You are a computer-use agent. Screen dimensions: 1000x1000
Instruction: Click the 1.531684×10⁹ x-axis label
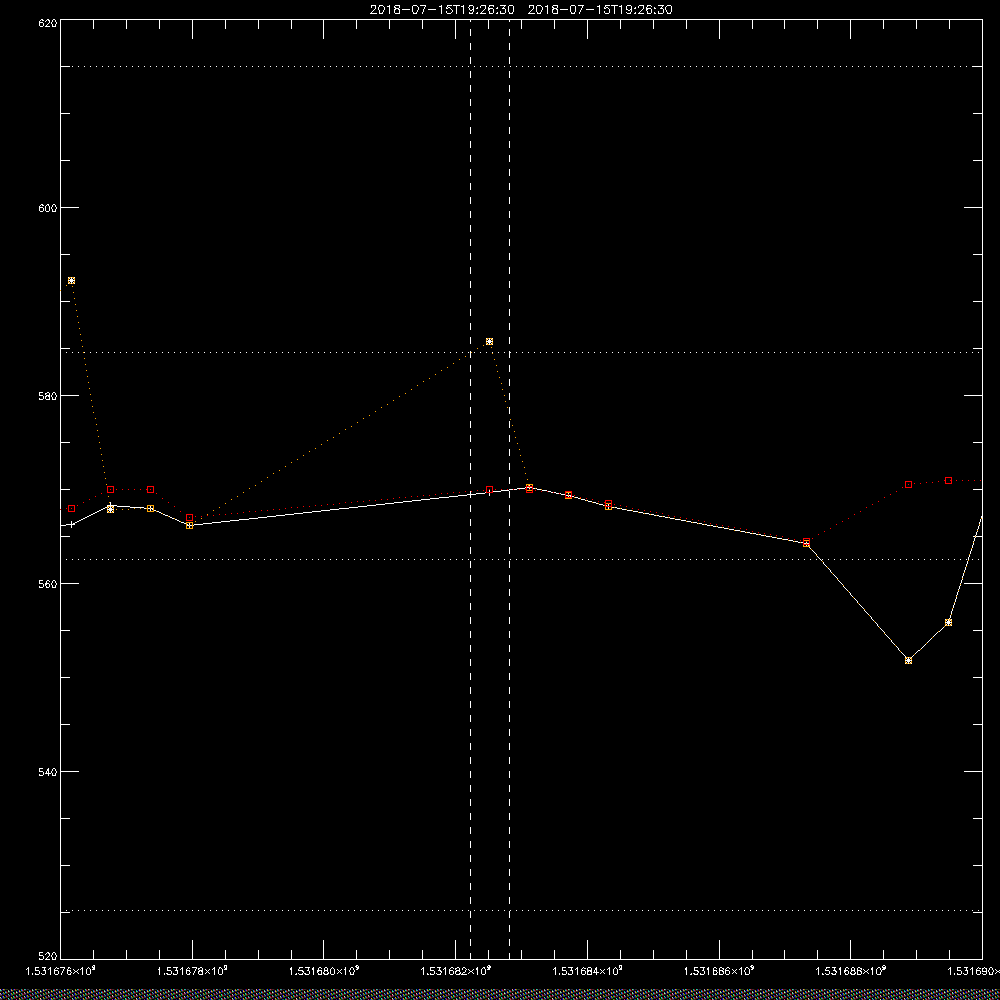587,971
